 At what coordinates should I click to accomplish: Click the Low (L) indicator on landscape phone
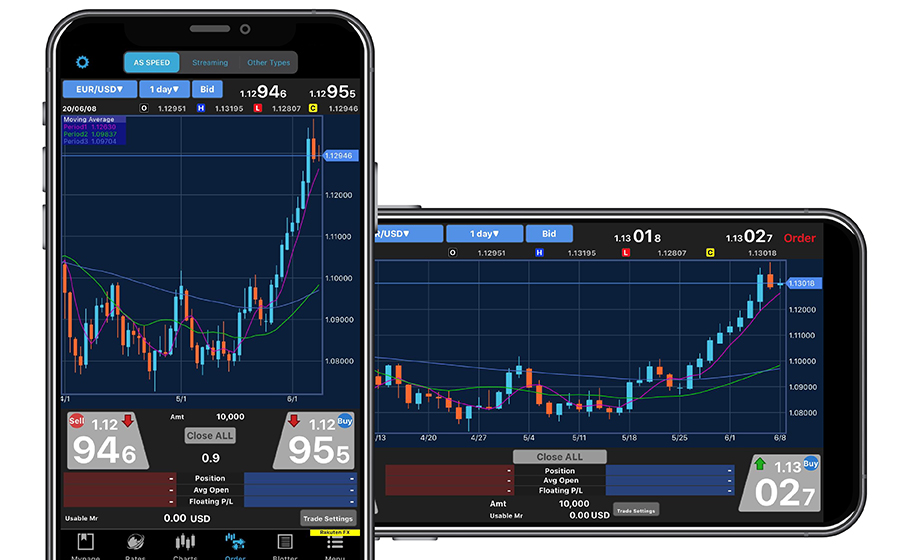626,252
